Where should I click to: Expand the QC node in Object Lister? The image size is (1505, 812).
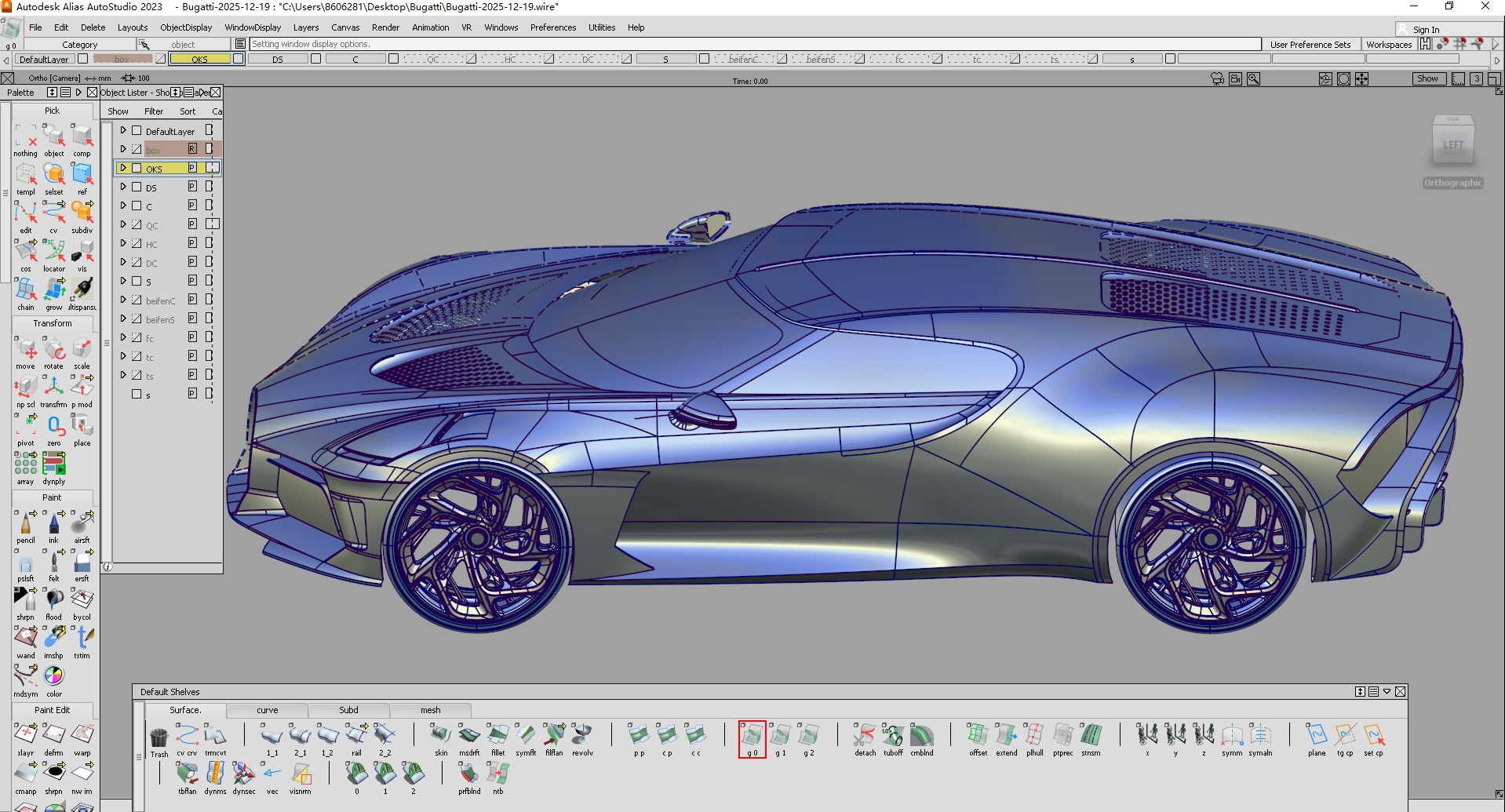click(x=124, y=224)
